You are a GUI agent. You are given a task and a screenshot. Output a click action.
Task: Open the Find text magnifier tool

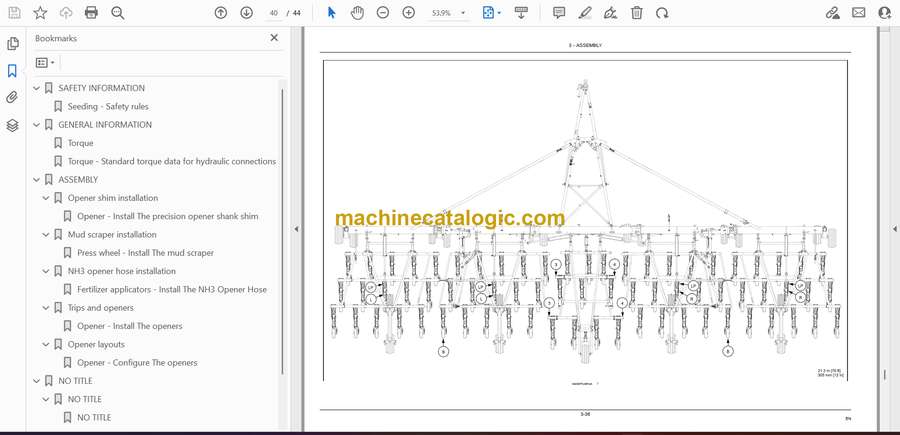pos(118,13)
